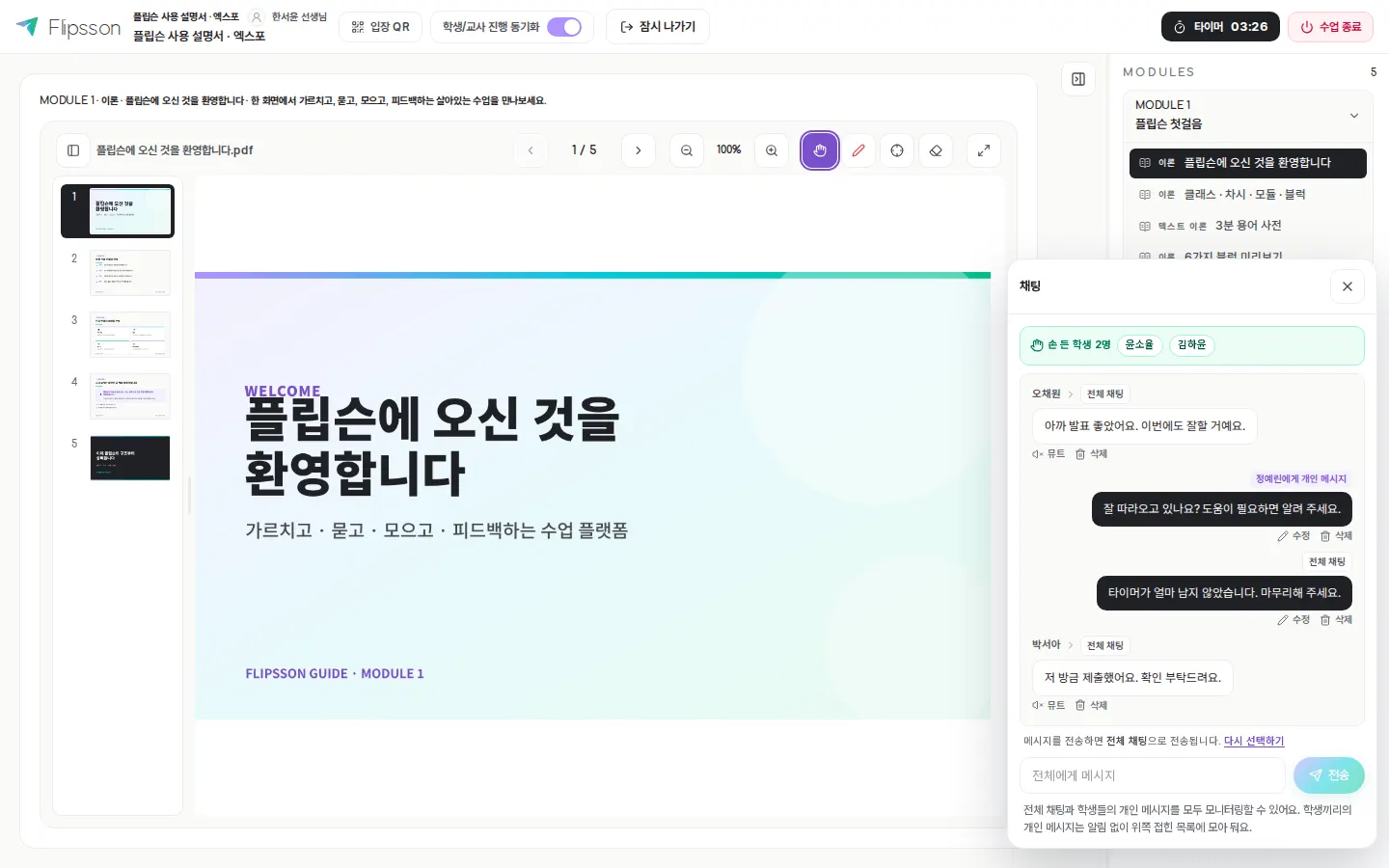The width and height of the screenshot is (1389, 868).
Task: Delete the 잘 따라오고 있나요 message
Action: pyautogui.click(x=1336, y=536)
